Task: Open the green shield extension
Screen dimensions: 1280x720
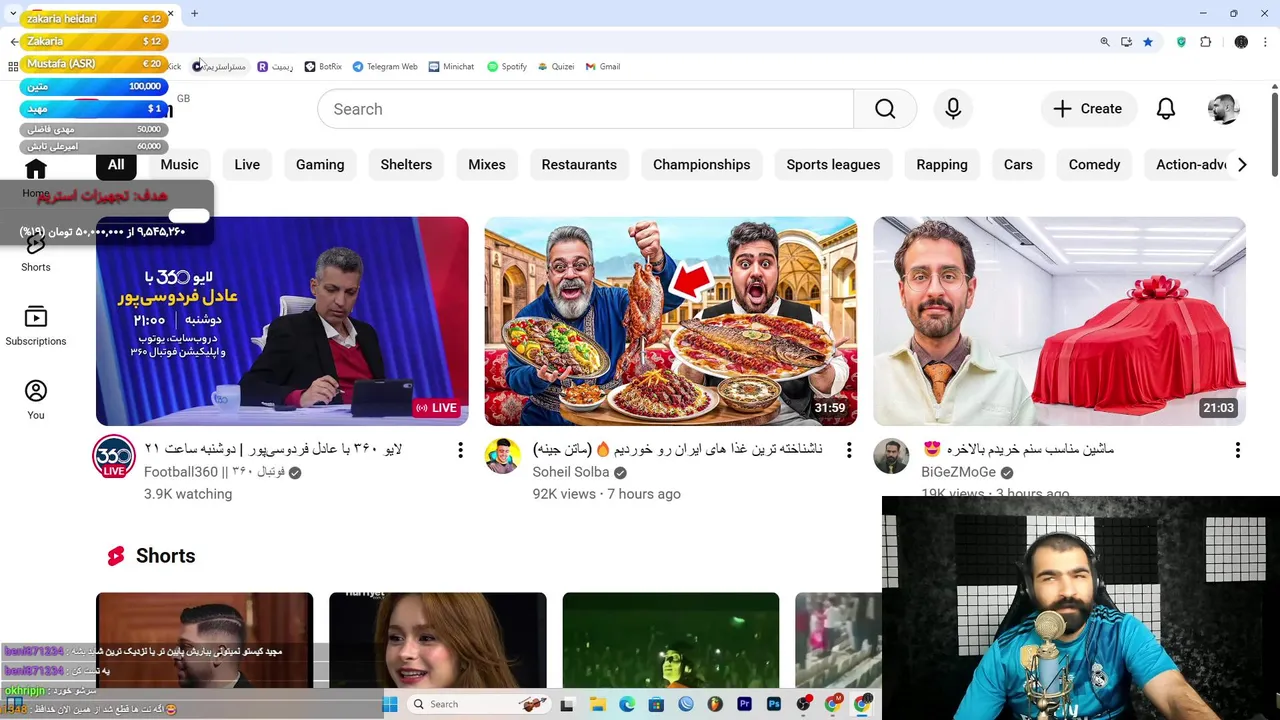Action: [x=1181, y=42]
